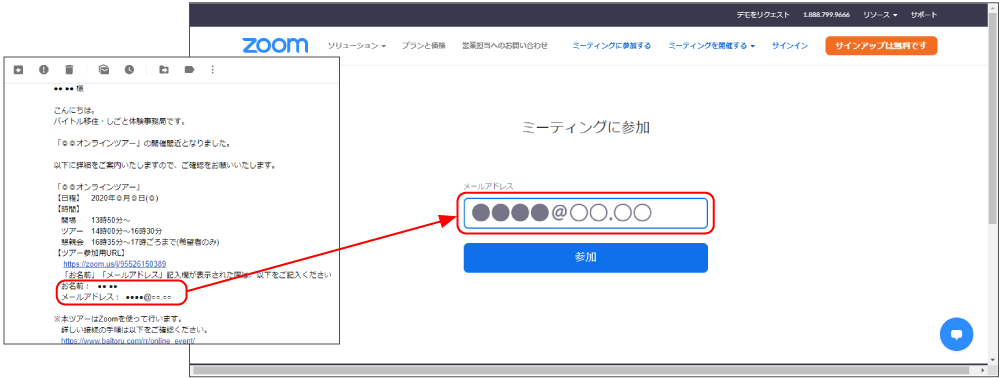
Task: Open the blue chat bubble on Zoom page
Action: tap(956, 334)
